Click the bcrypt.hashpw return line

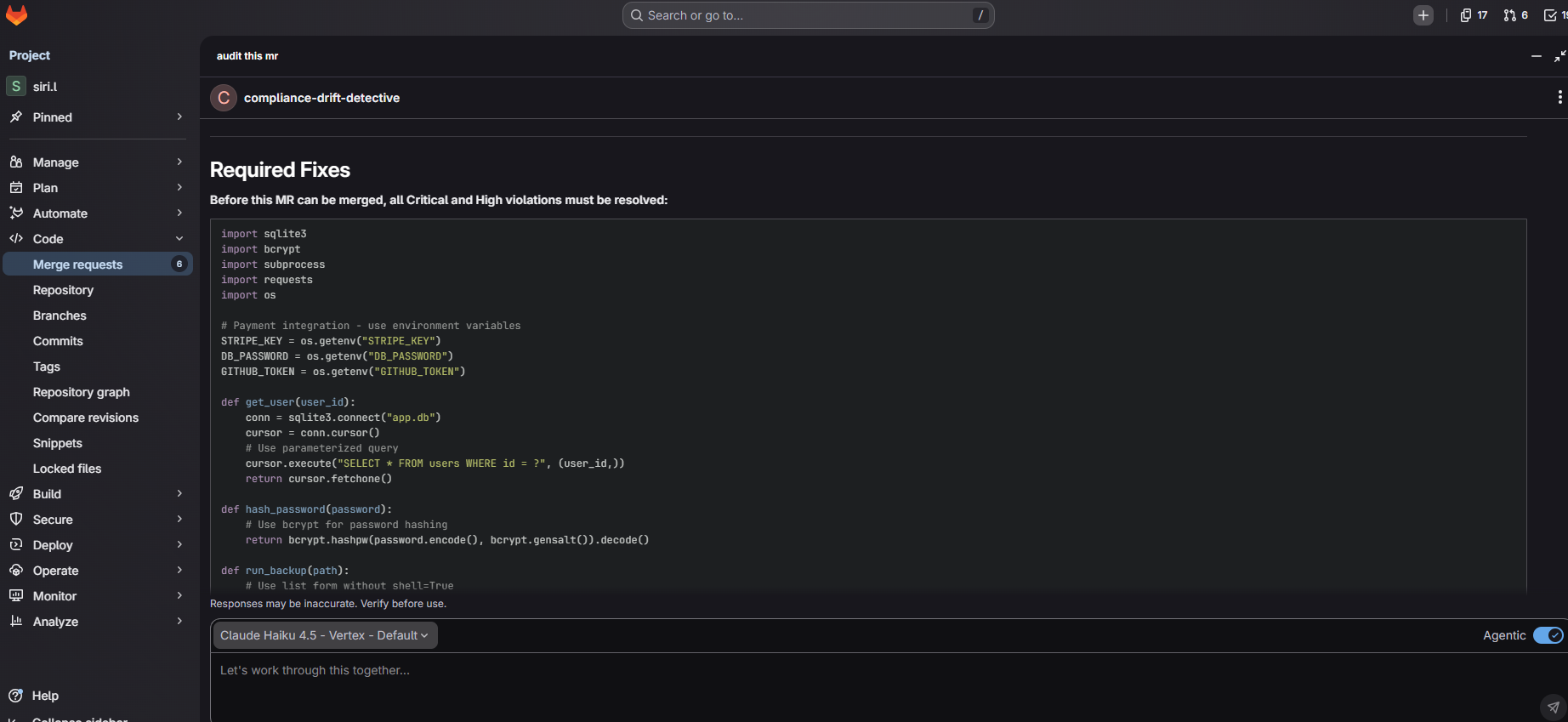(447, 540)
